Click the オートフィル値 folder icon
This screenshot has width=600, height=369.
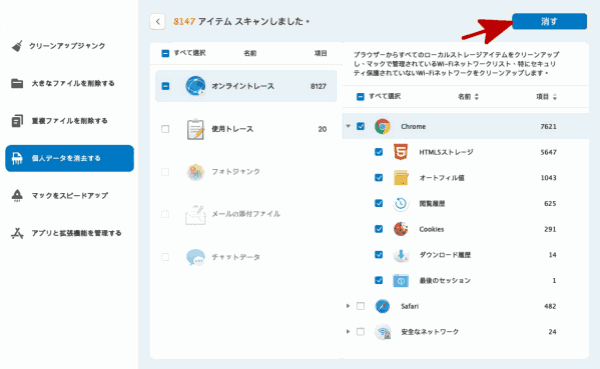[401, 178]
